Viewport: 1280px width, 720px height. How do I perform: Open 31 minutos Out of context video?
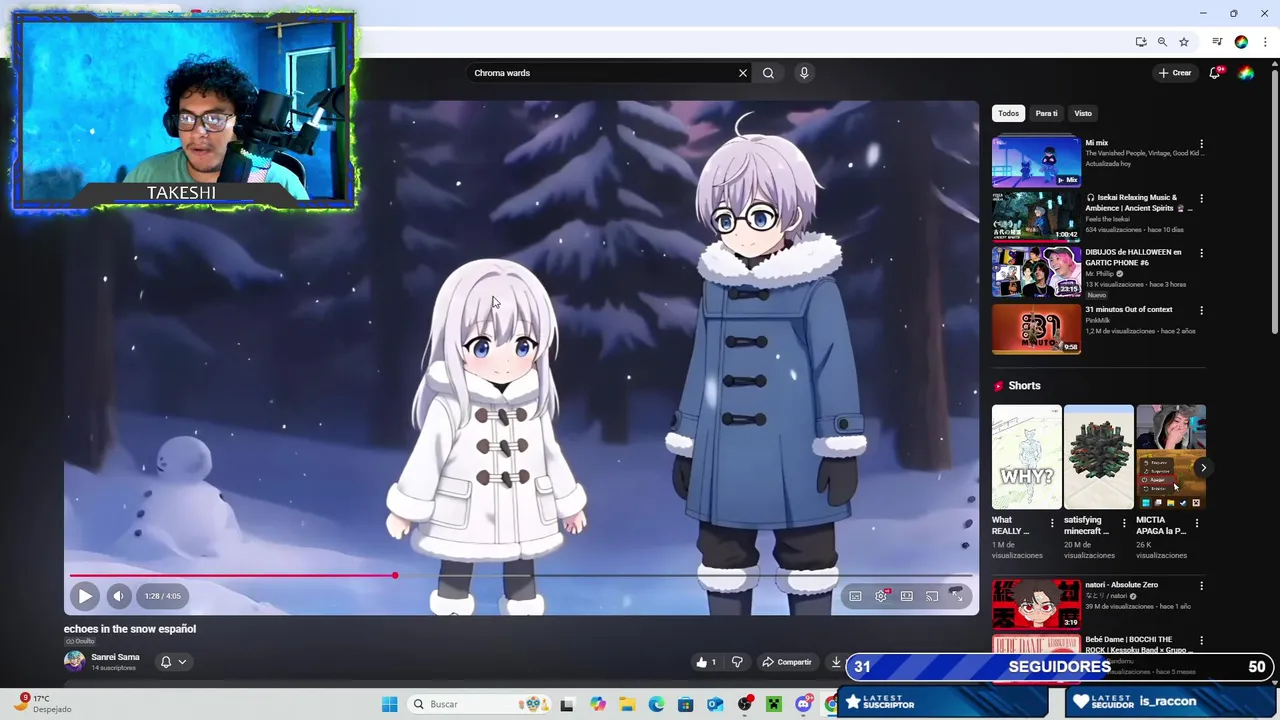pyautogui.click(x=1036, y=329)
